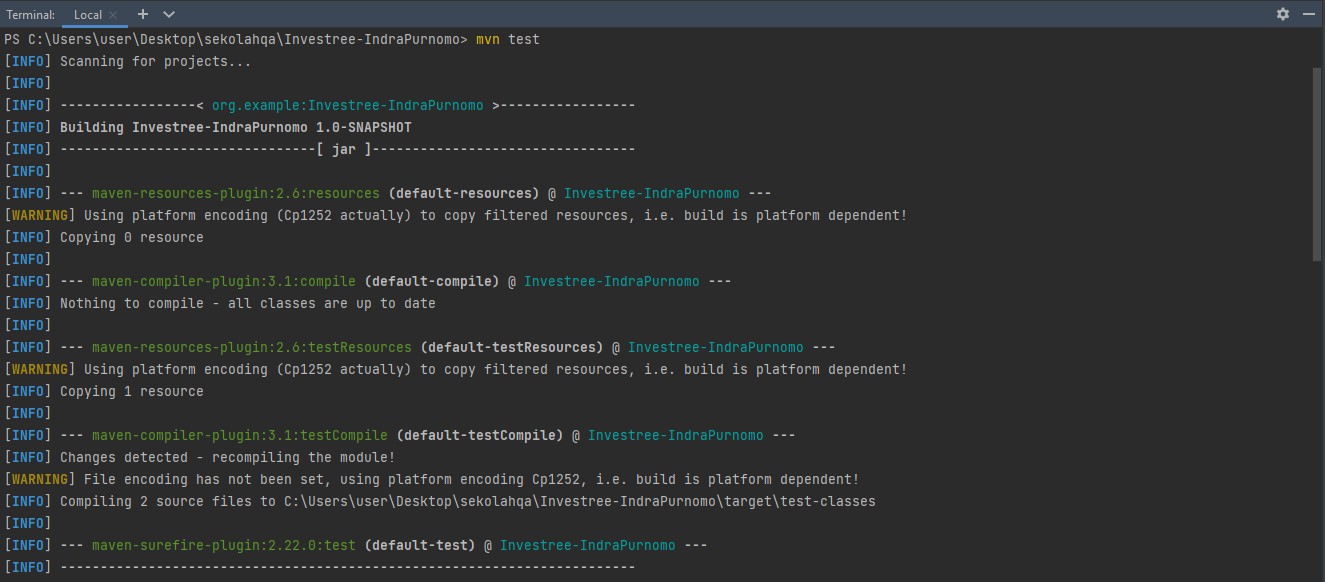Open a new terminal session with the plus icon
The height and width of the screenshot is (582, 1325).
pyautogui.click(x=142, y=14)
